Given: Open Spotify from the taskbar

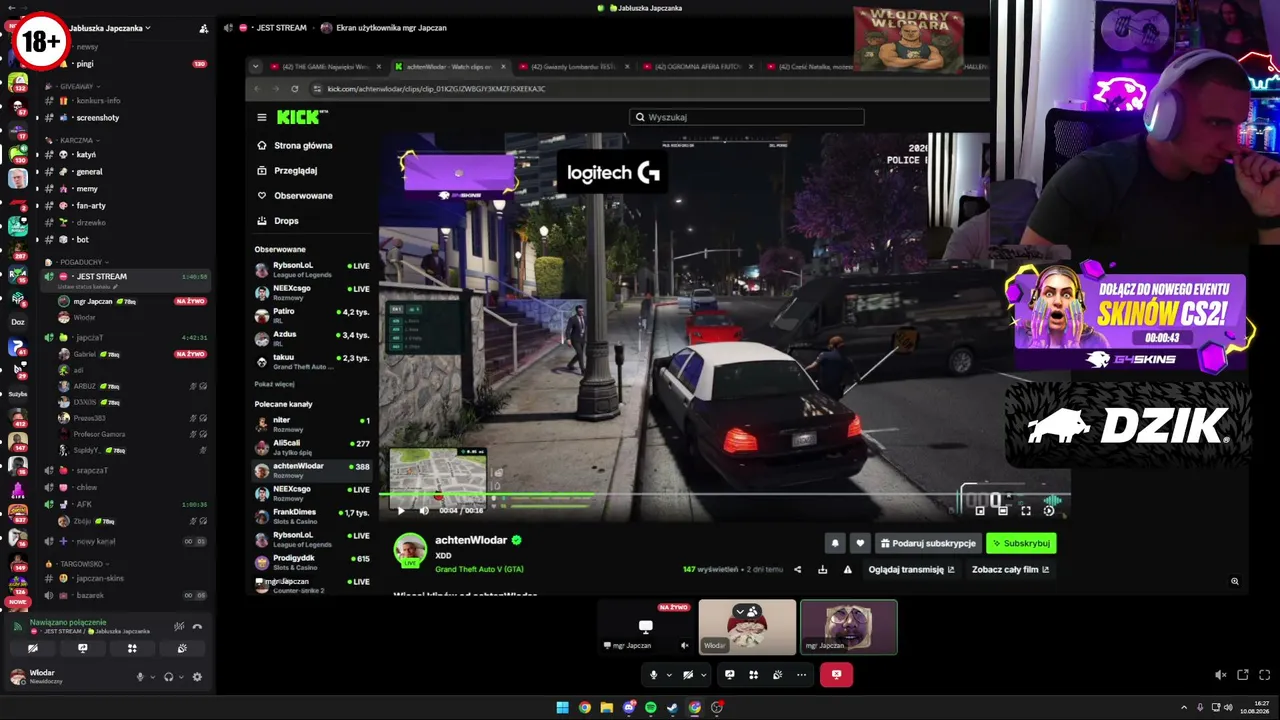Looking at the screenshot, I should tap(651, 708).
